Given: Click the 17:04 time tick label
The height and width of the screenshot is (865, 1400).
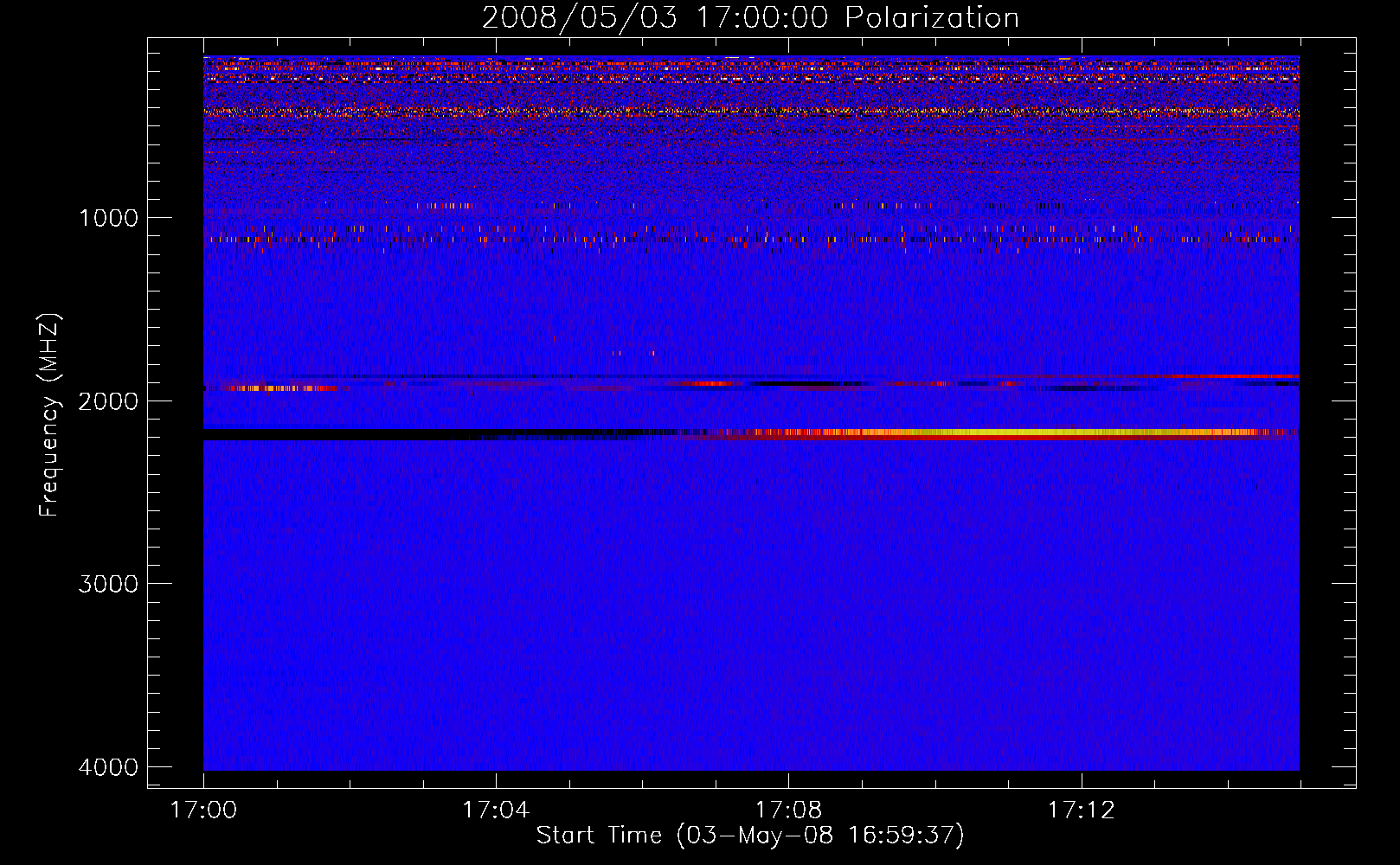Looking at the screenshot, I should pyautogui.click(x=496, y=811).
